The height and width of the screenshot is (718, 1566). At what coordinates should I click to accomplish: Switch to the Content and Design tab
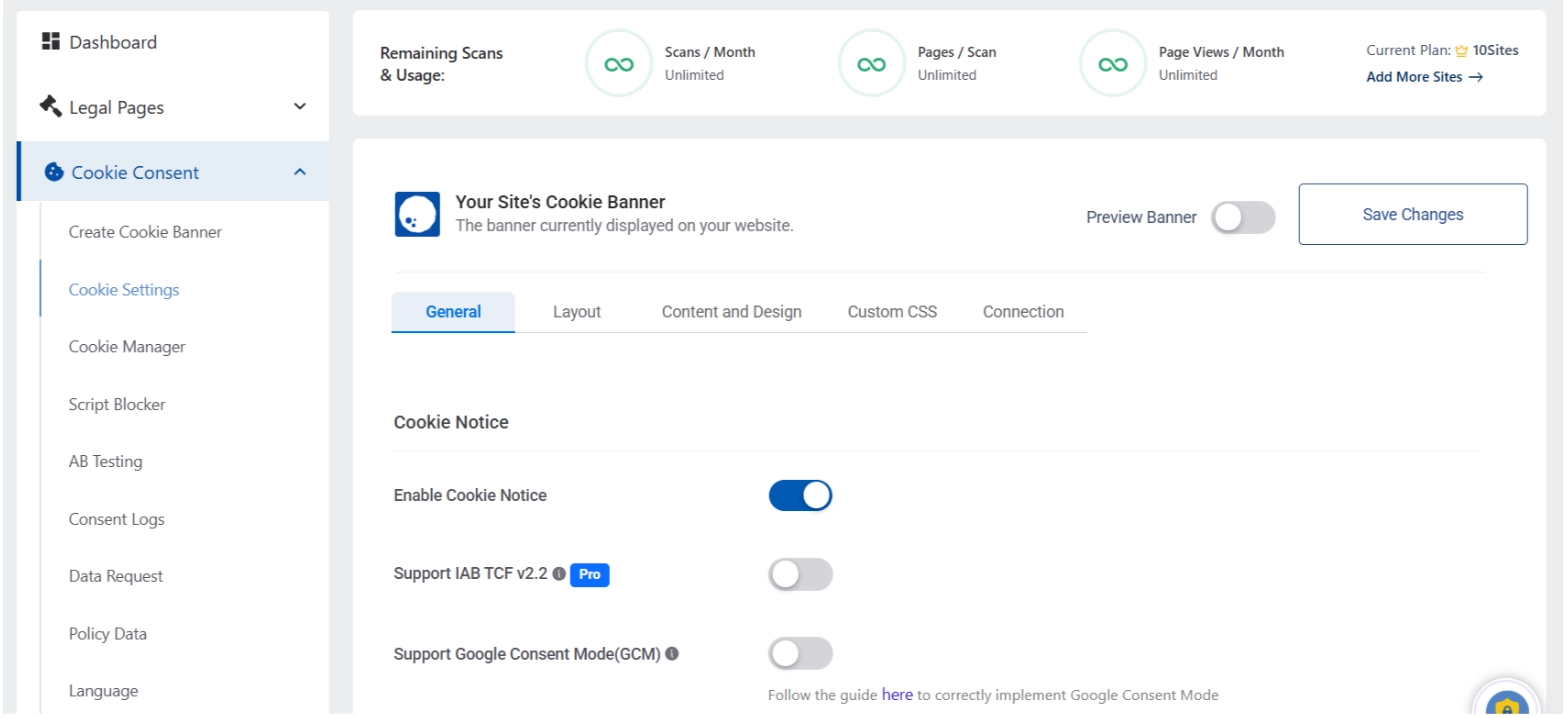pyautogui.click(x=731, y=311)
